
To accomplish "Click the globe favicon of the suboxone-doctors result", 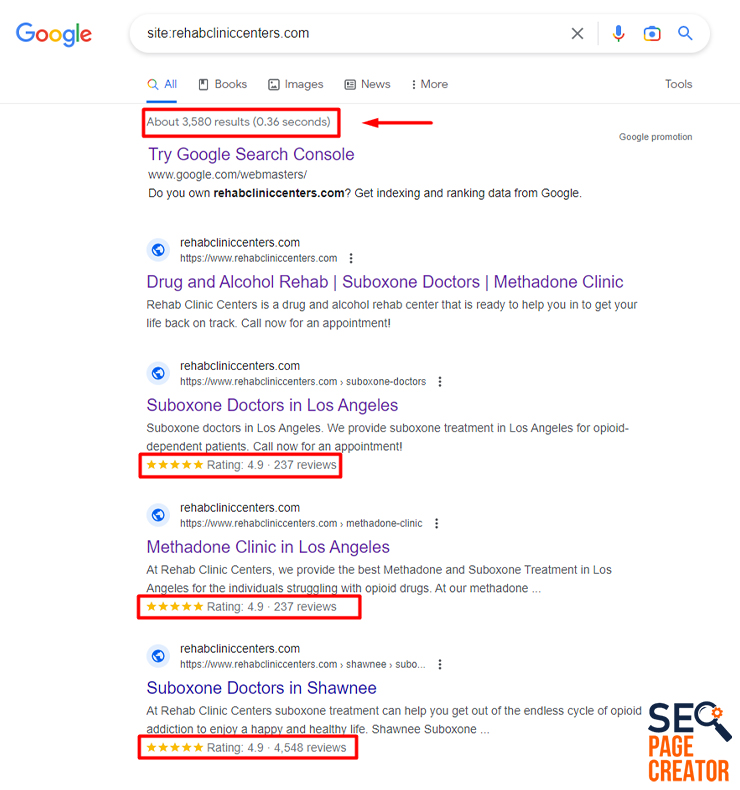I will point(158,373).
